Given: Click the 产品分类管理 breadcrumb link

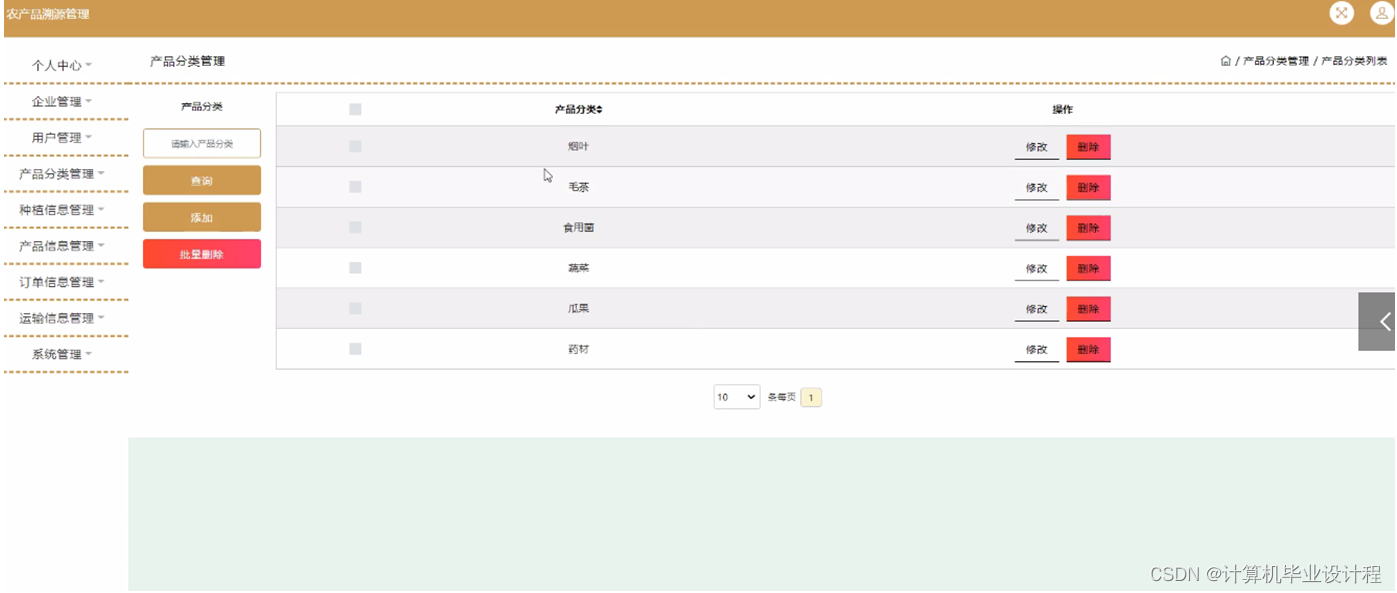Looking at the screenshot, I should click(x=1276, y=61).
